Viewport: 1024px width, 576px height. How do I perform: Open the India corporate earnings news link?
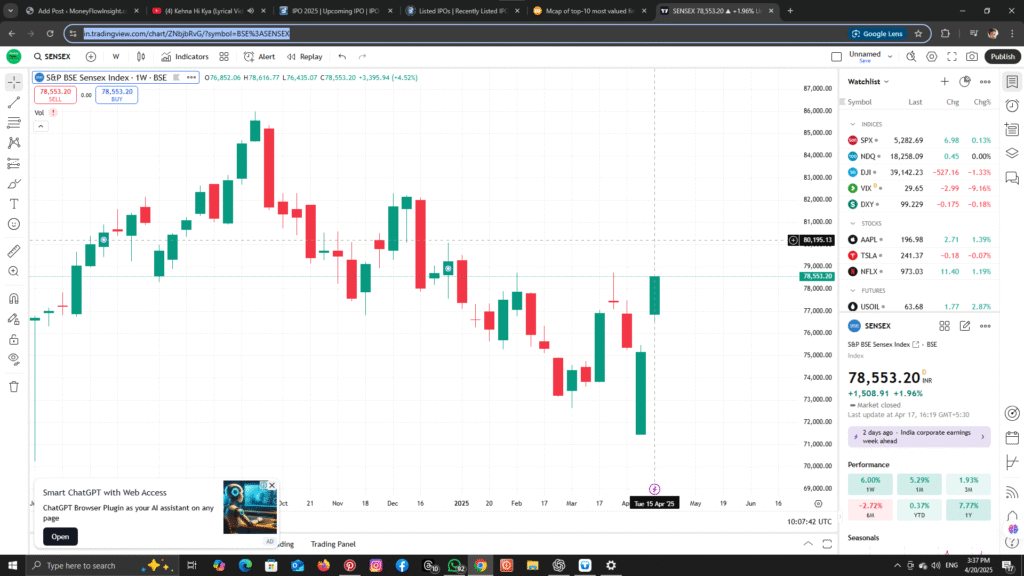(919, 437)
